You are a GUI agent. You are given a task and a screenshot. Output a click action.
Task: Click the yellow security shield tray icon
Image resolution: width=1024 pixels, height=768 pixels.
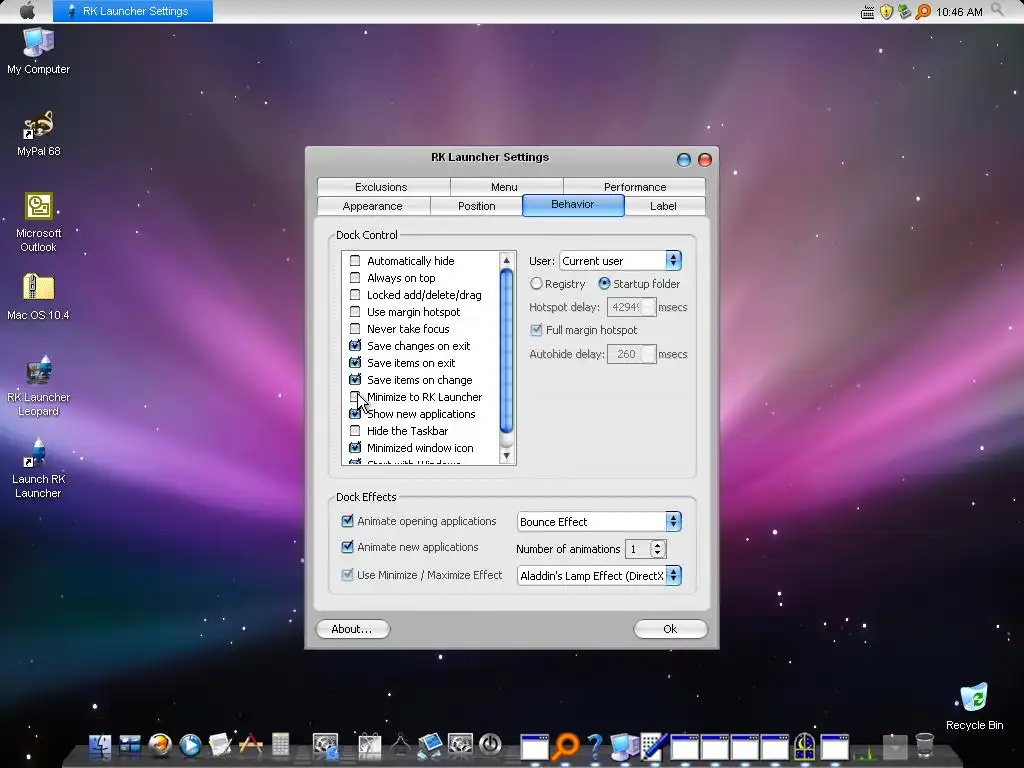886,12
